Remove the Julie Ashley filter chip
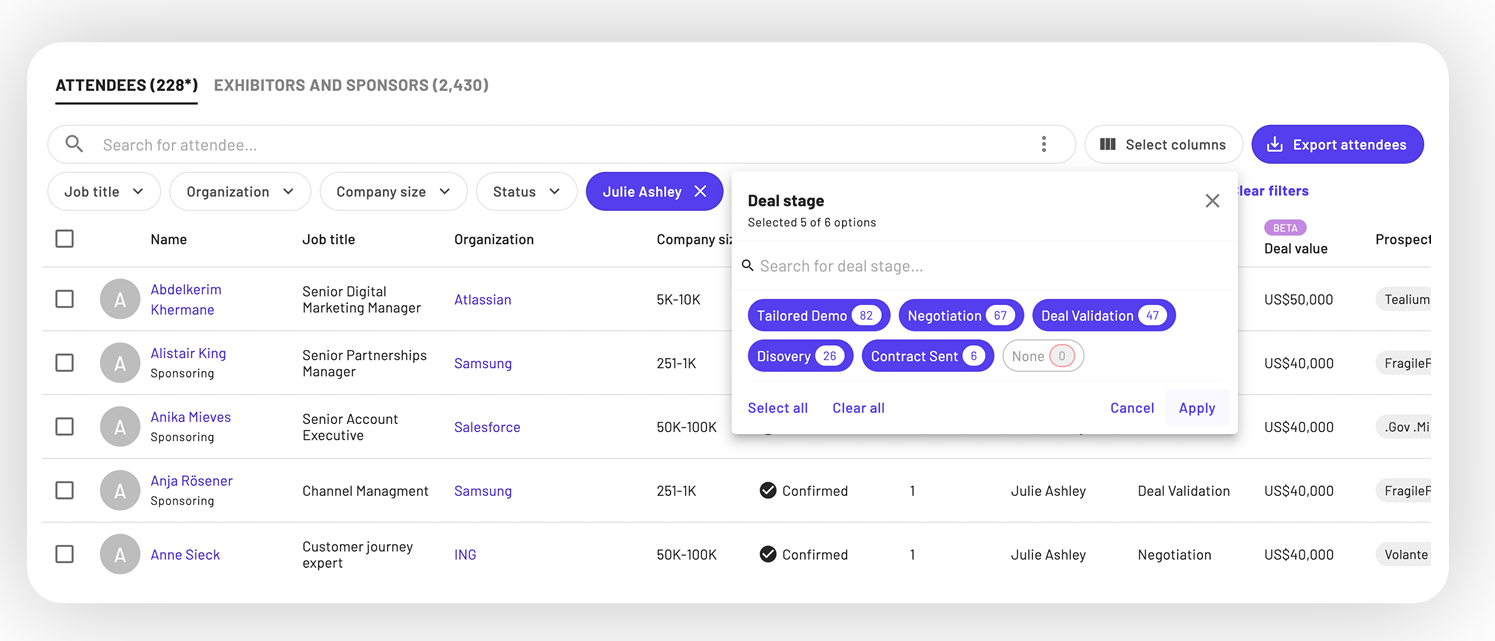The height and width of the screenshot is (641, 1495). point(700,192)
